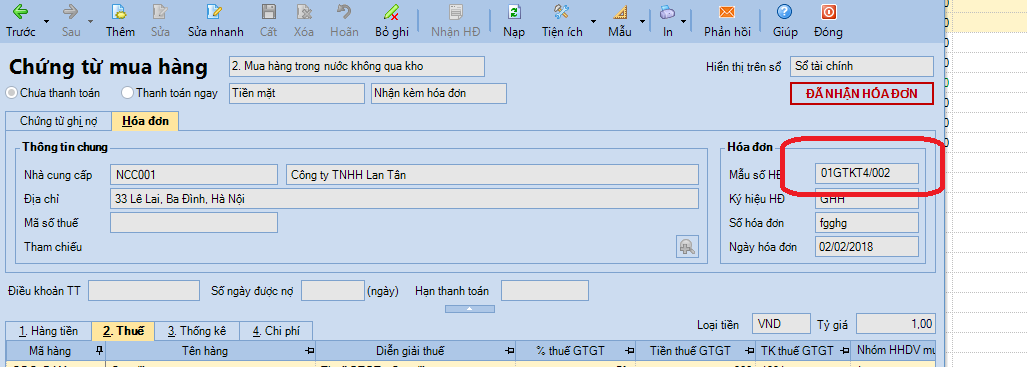
Task: Open Sửa nhanh quick edit
Action: [x=215, y=20]
